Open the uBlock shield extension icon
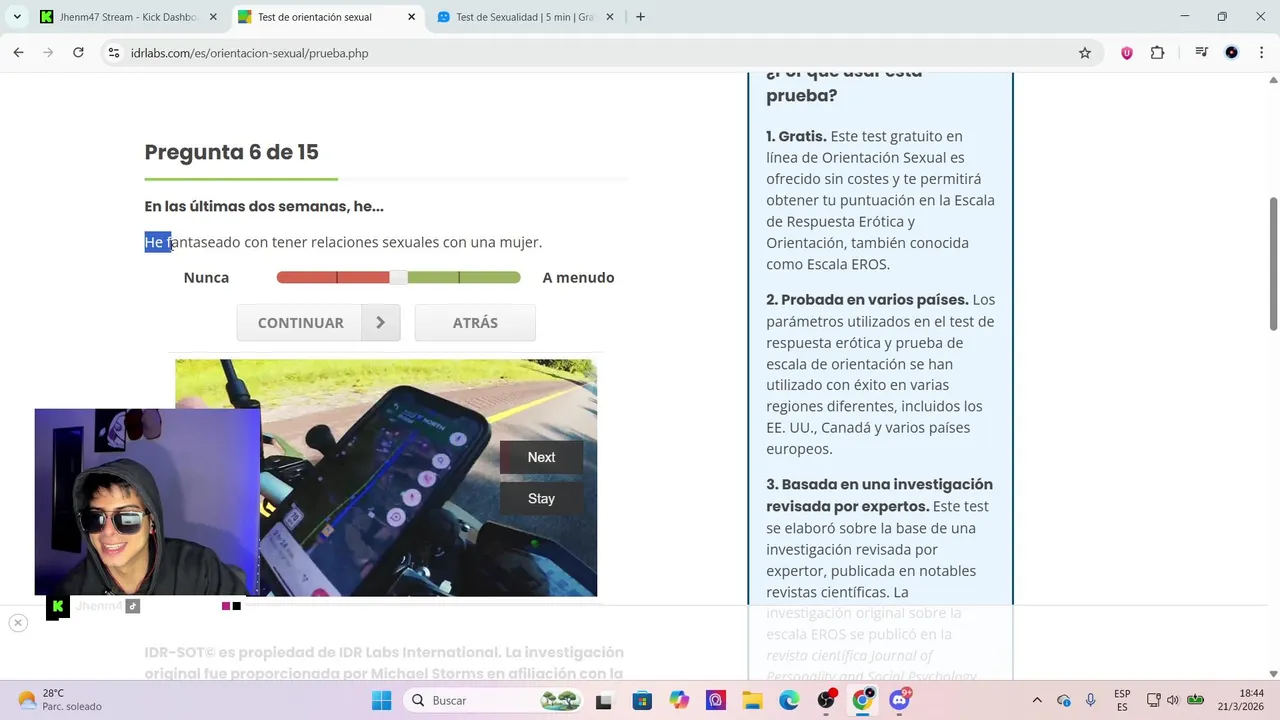1280x720 pixels. click(x=1127, y=53)
